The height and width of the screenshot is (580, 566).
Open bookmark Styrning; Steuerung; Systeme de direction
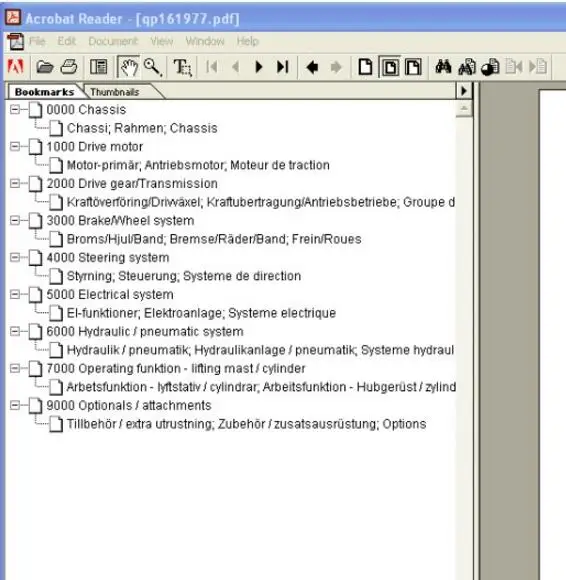pyautogui.click(x=183, y=276)
